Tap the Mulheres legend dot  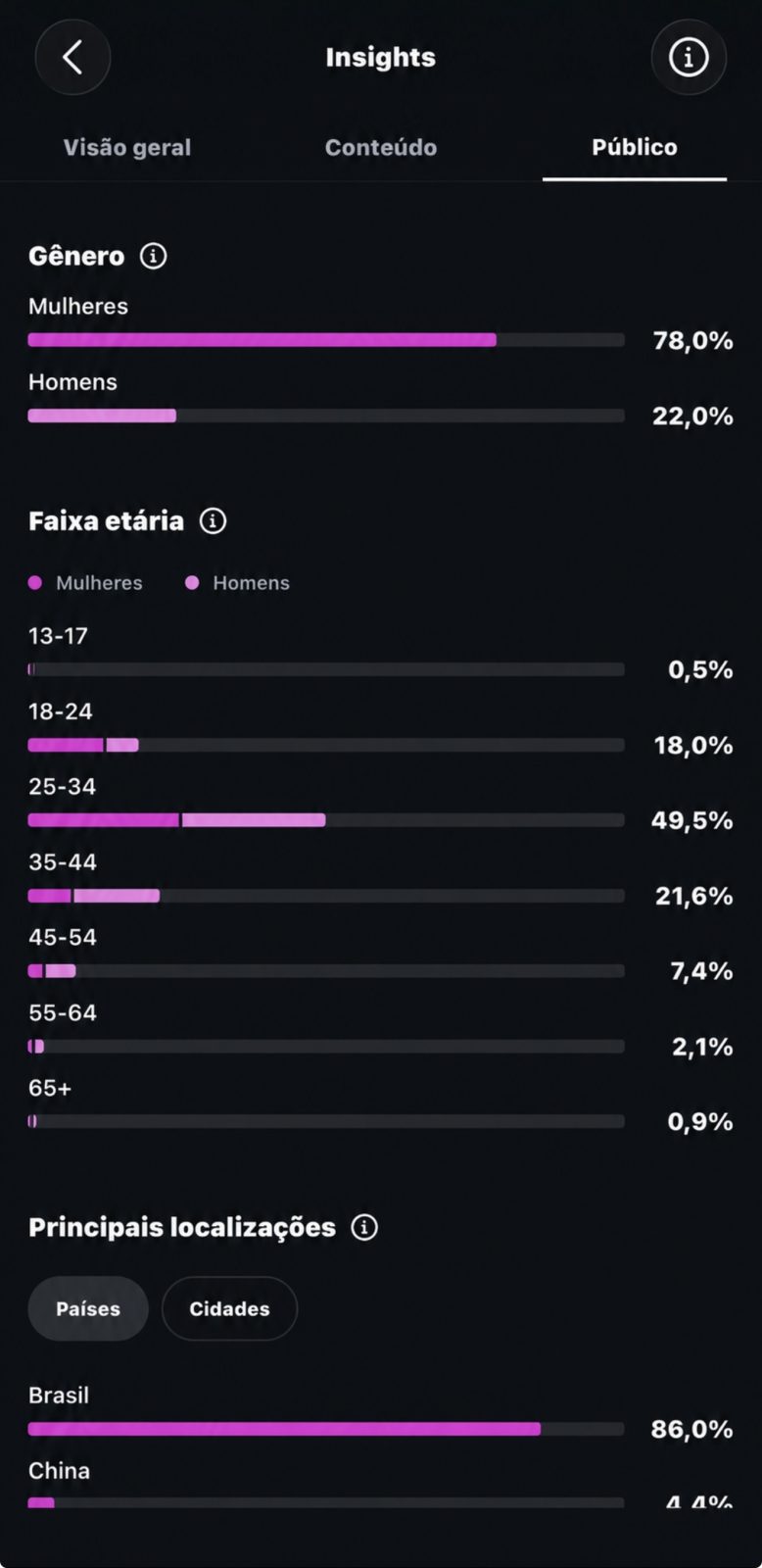[x=35, y=583]
